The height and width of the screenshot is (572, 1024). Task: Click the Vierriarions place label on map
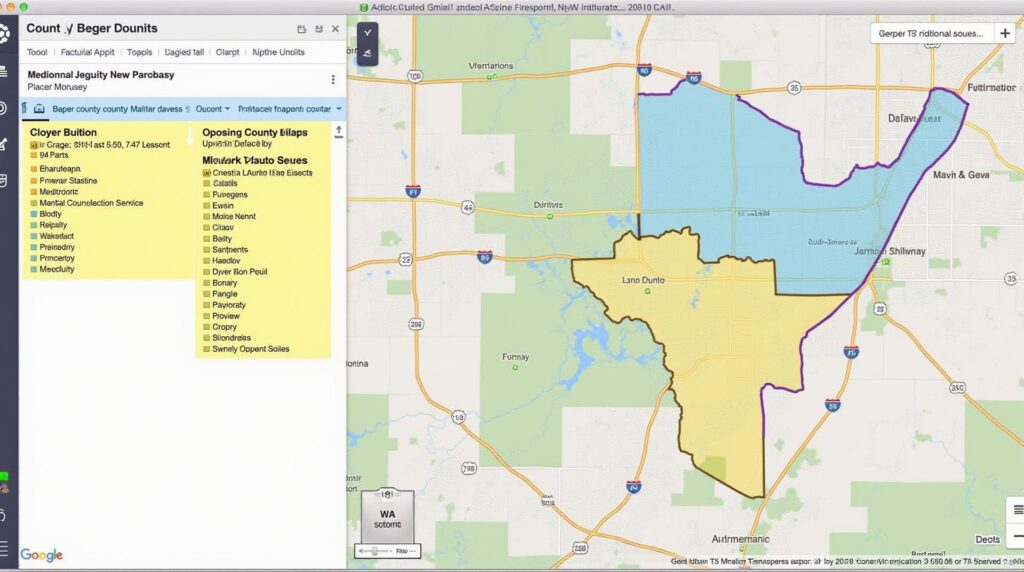(491, 66)
